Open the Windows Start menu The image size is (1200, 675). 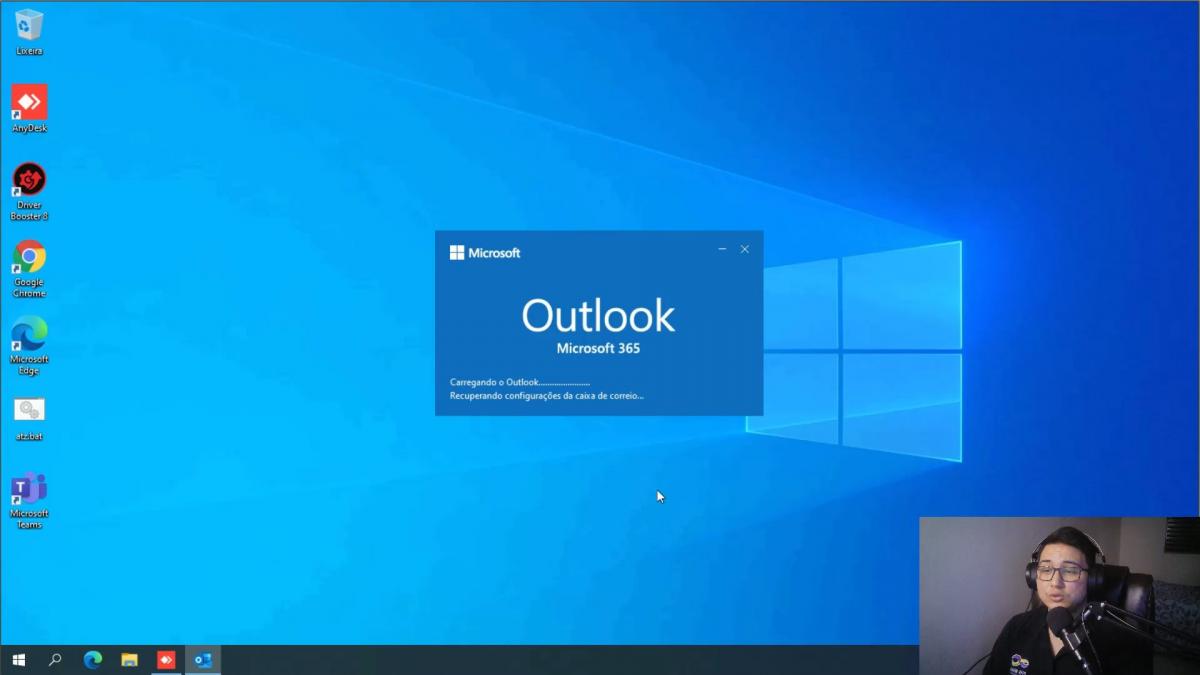pos(18,660)
